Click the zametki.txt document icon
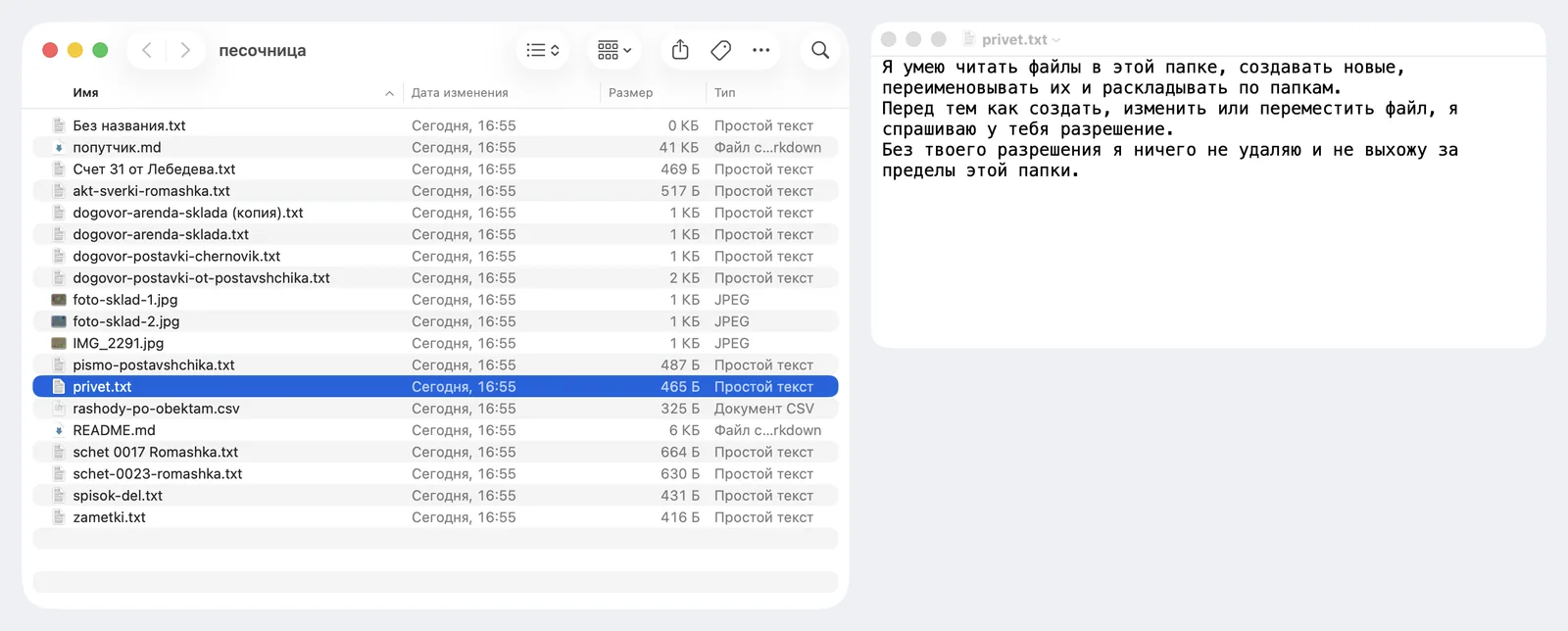The image size is (1568, 631). click(x=59, y=517)
